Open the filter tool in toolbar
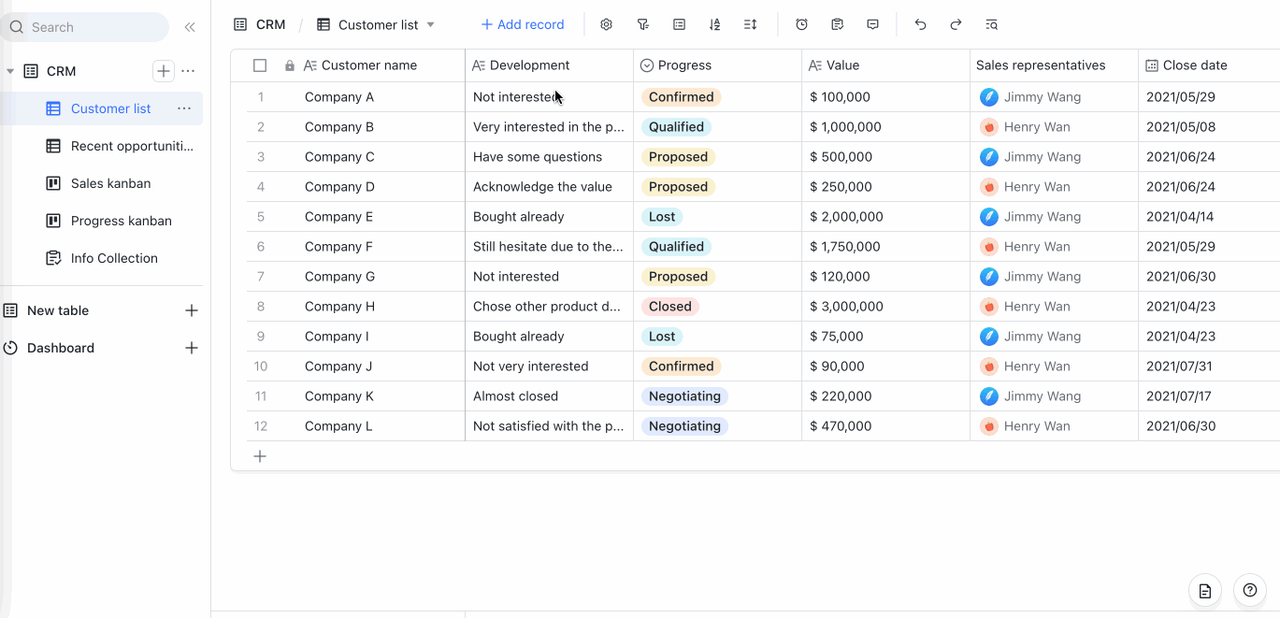Viewport: 1280px width, 618px height. coord(643,25)
